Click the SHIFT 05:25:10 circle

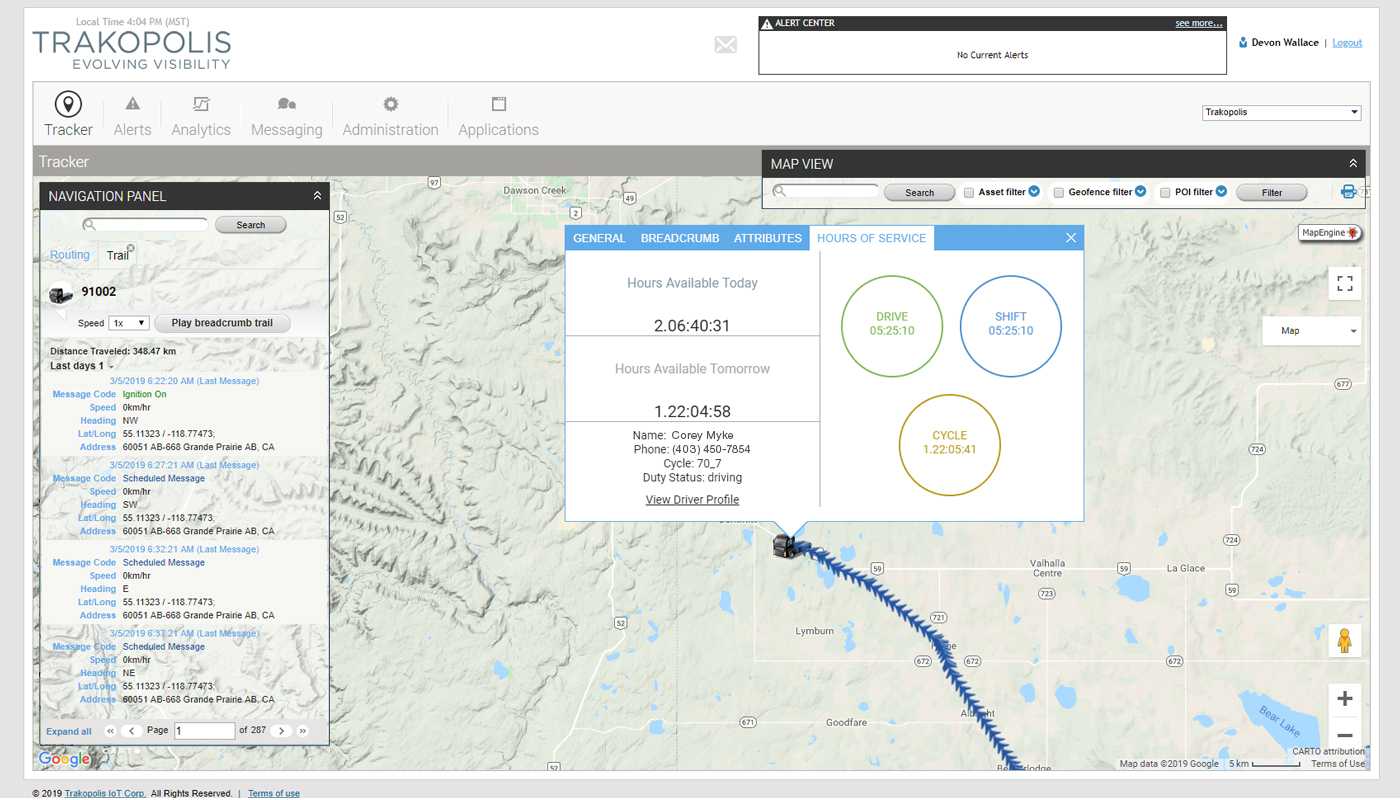tap(1010, 326)
